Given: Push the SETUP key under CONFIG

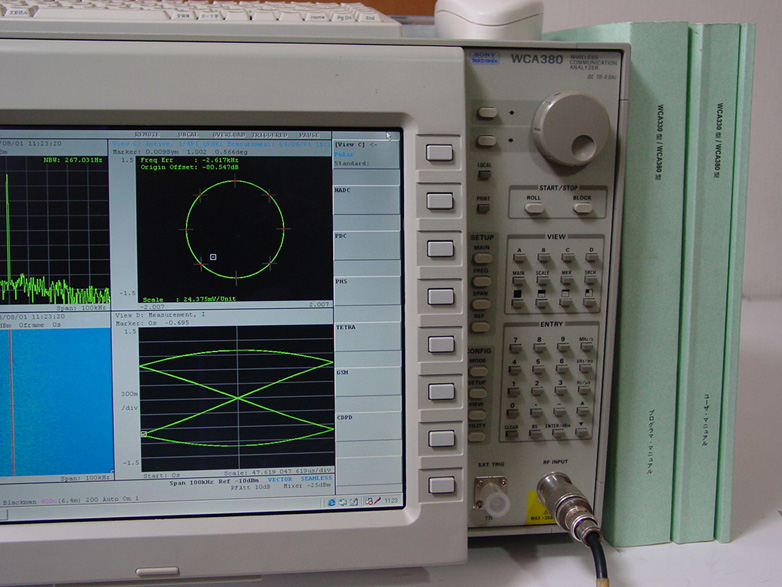Looking at the screenshot, I should (477, 393).
